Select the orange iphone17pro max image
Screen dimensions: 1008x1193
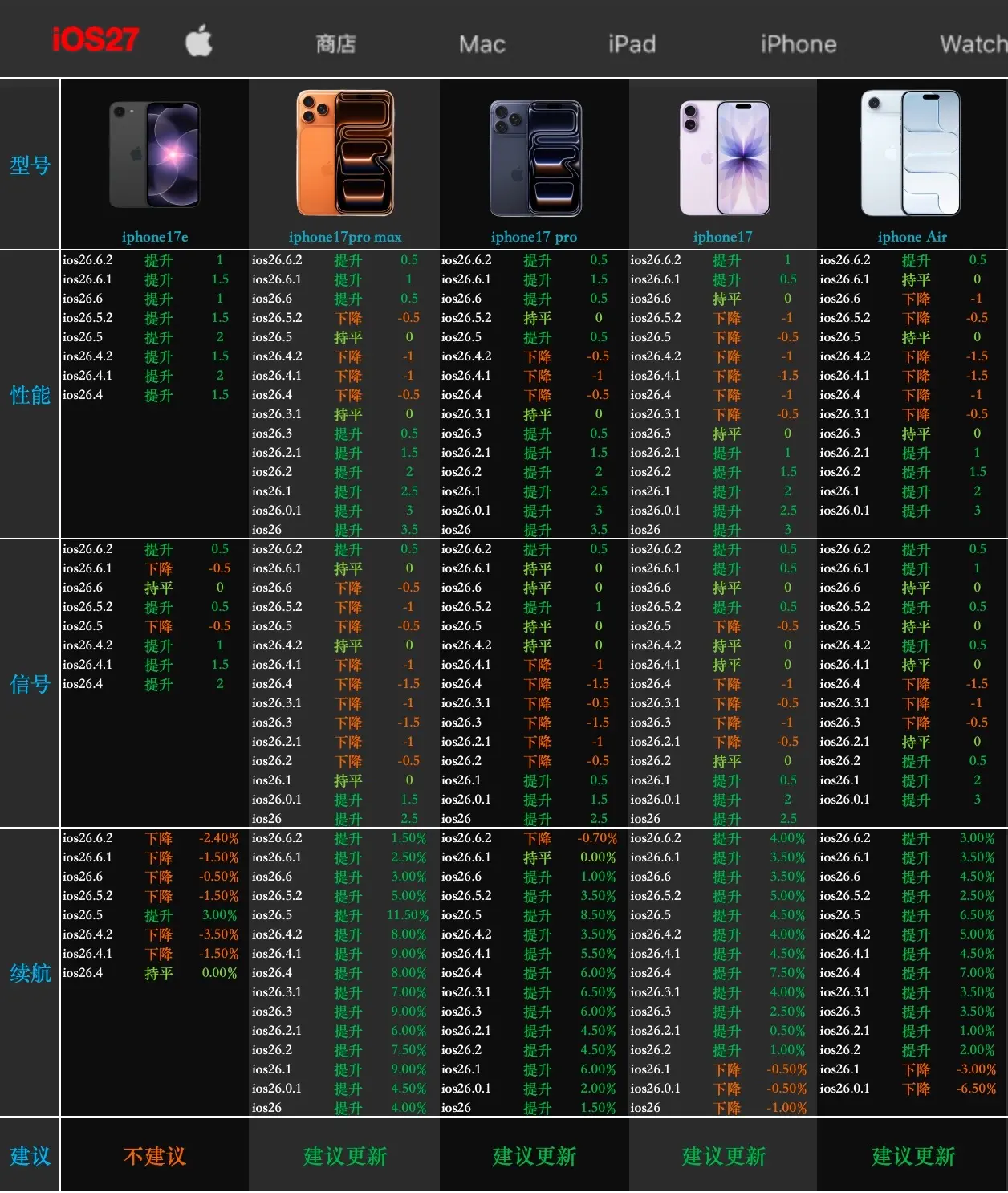tap(345, 153)
